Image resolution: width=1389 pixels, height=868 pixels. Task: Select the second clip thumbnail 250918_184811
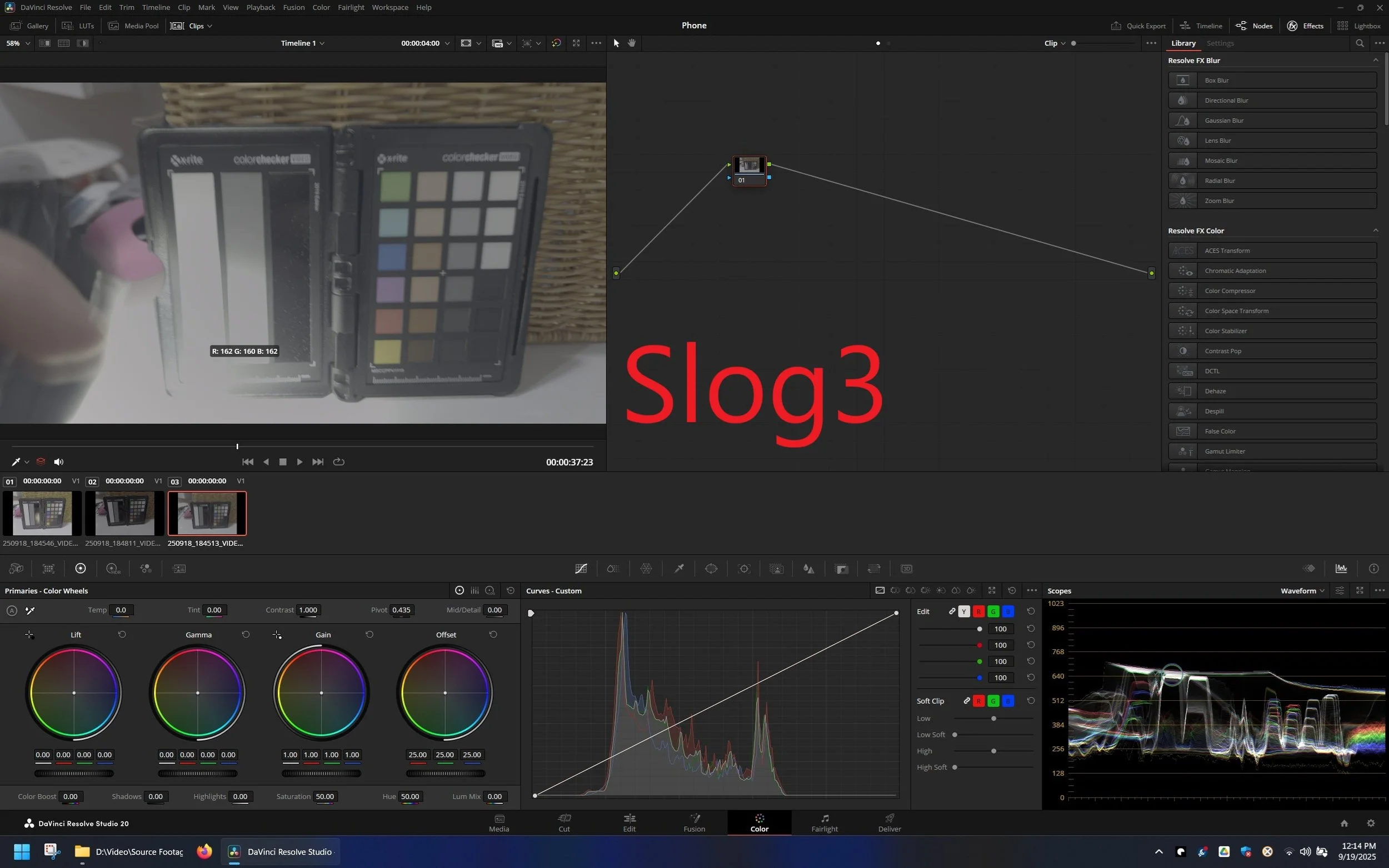tap(124, 513)
